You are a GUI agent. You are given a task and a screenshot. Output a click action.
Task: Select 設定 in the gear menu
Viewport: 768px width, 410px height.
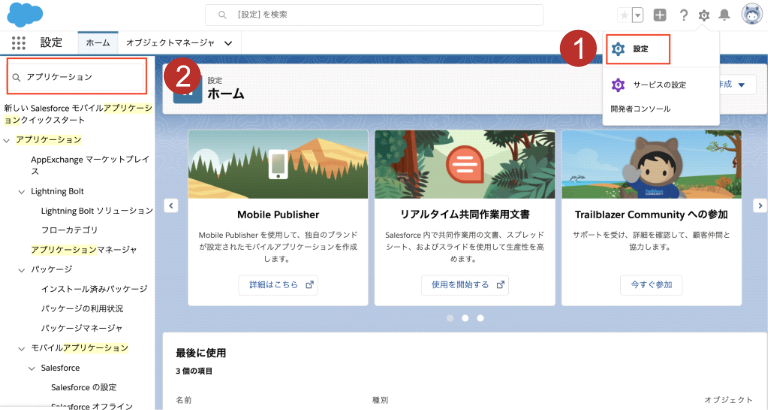[639, 48]
